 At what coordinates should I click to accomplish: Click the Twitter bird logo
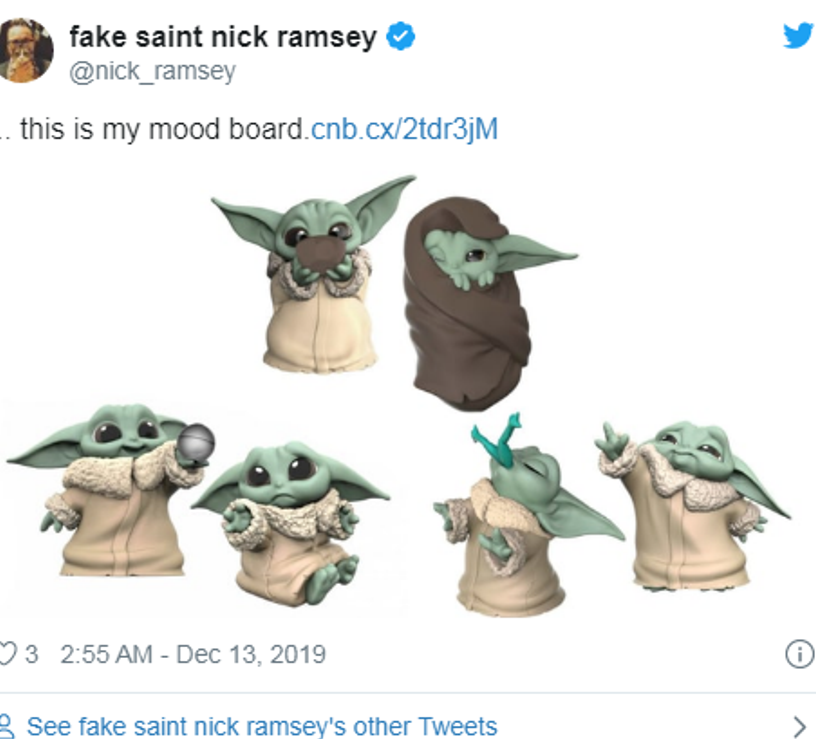[x=797, y=36]
